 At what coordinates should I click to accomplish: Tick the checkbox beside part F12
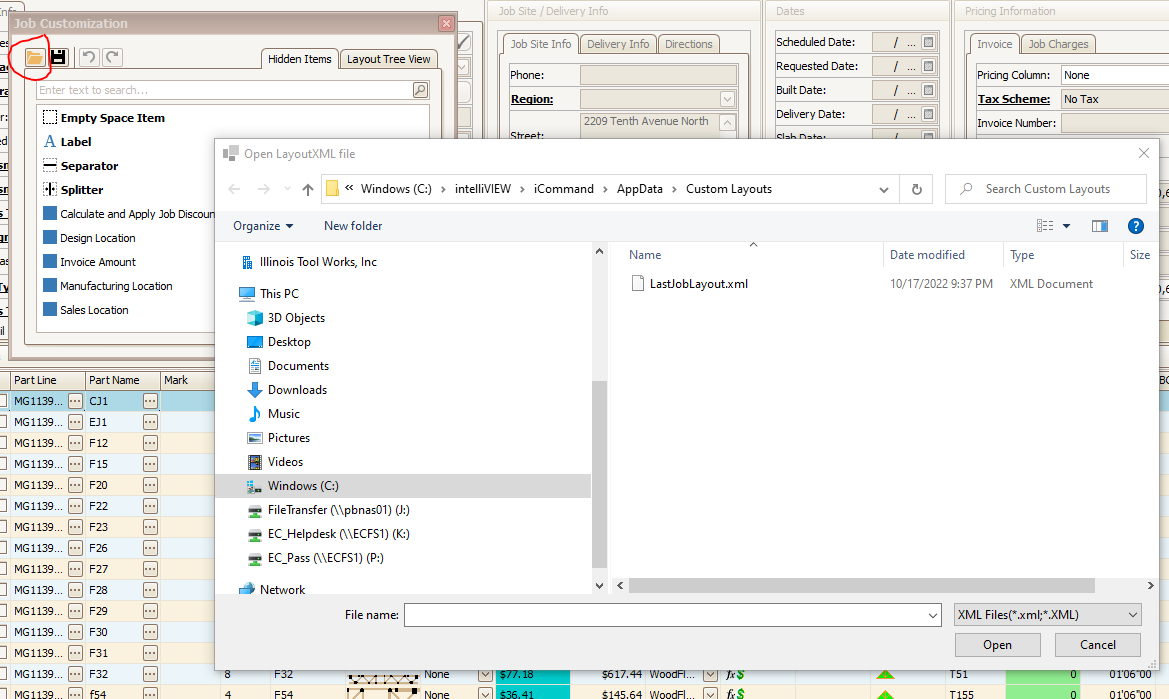pos(3,443)
